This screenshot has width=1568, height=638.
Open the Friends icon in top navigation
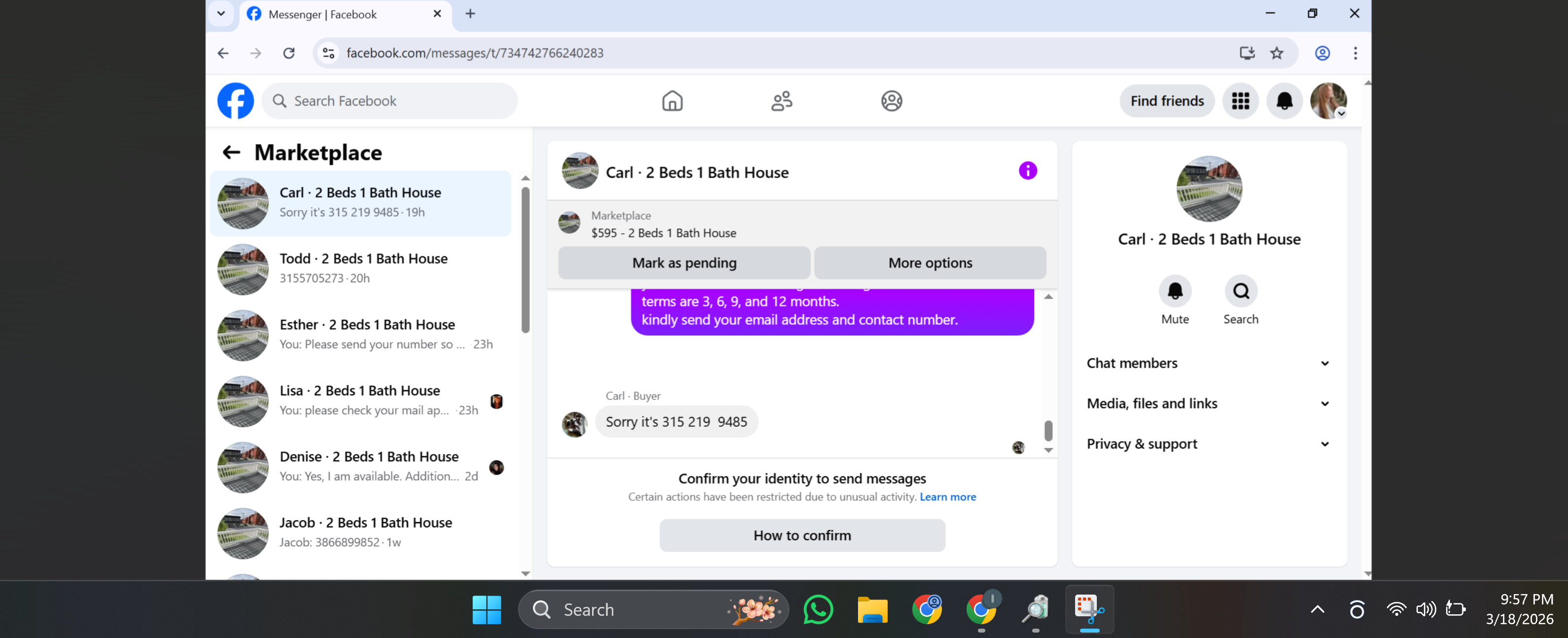tap(782, 101)
